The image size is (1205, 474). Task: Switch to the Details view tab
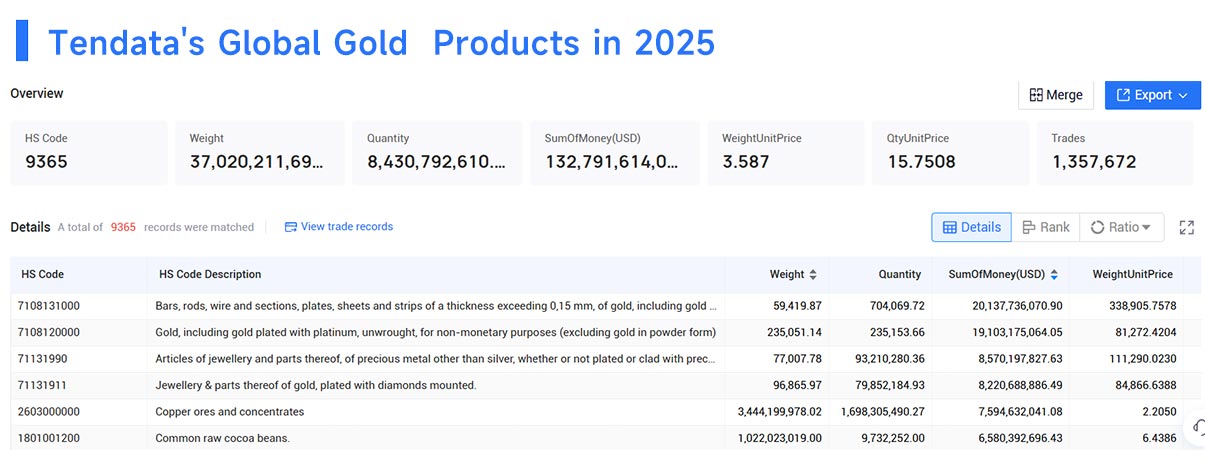pyautogui.click(x=971, y=227)
